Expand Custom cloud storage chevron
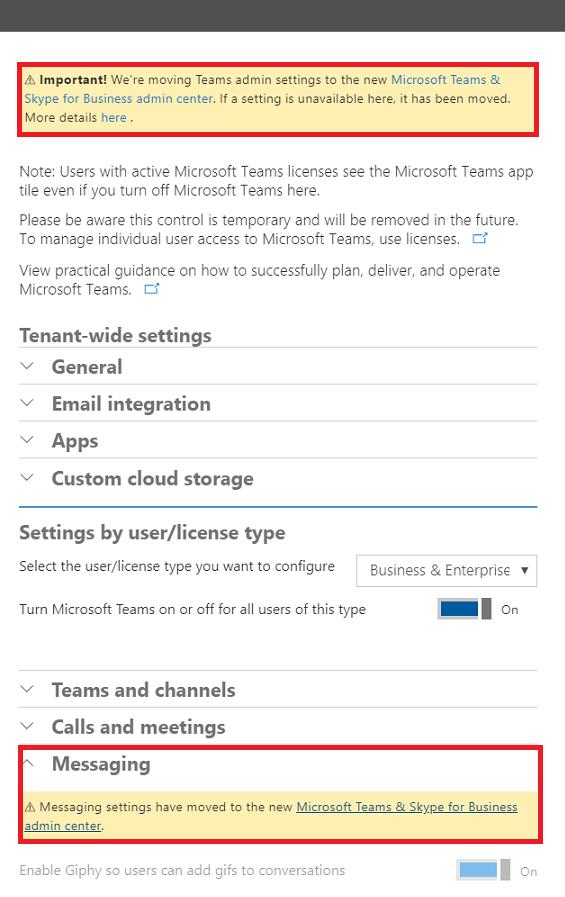This screenshot has height=897, width=565. [x=27, y=477]
